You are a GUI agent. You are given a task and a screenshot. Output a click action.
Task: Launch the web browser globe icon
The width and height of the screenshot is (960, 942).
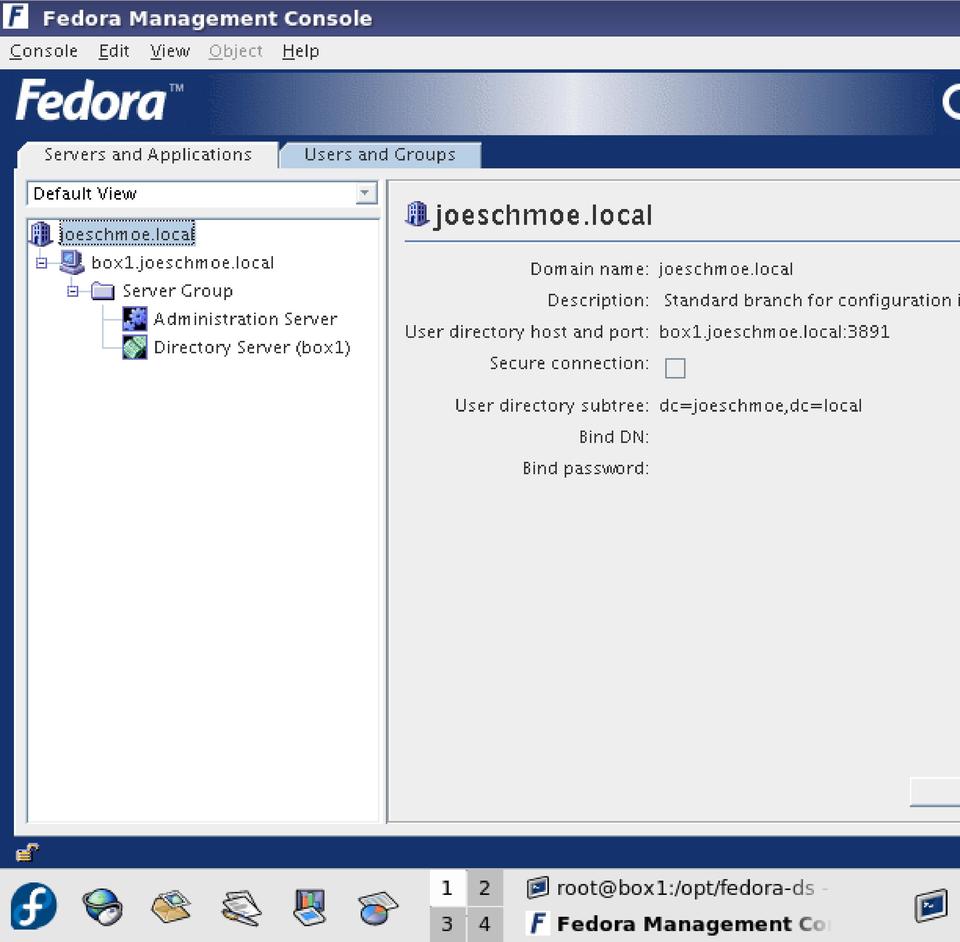pyautogui.click(x=102, y=906)
